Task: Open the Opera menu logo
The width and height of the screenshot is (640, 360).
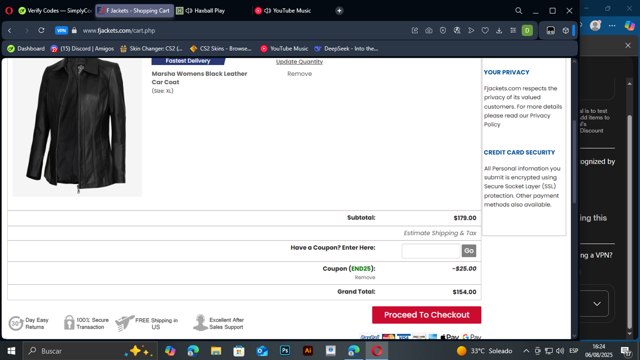Action: (x=9, y=11)
